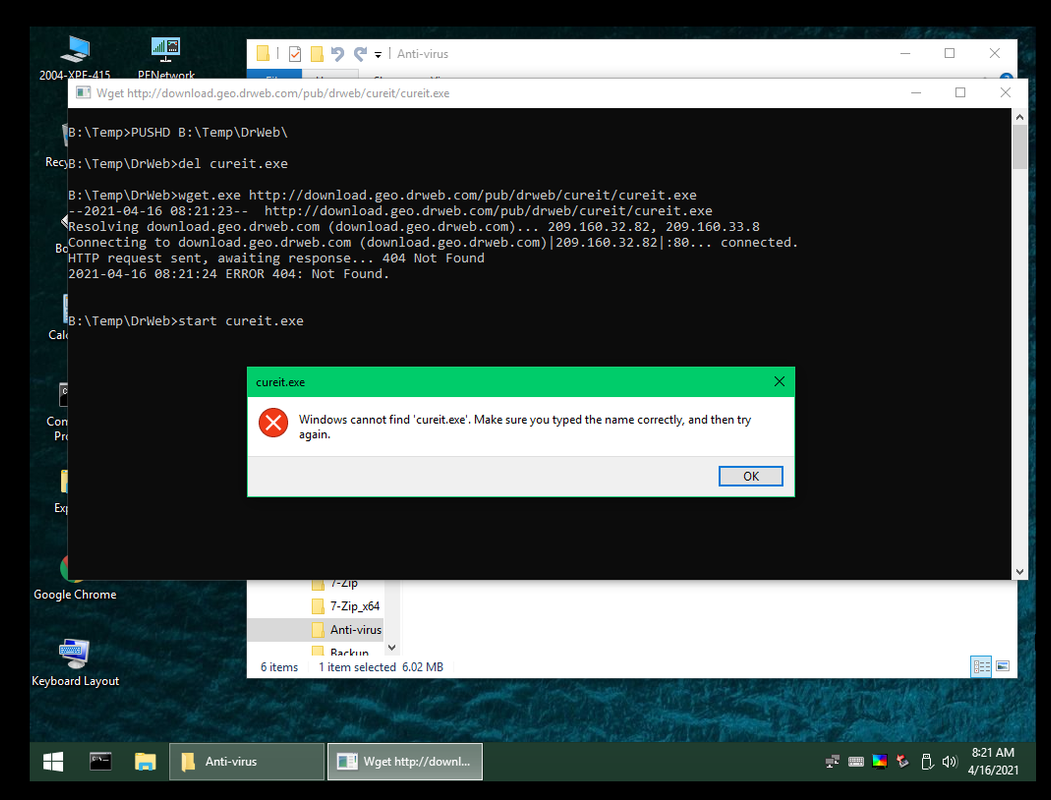Open the 2004-XPE-415 desktop icon

[74, 58]
